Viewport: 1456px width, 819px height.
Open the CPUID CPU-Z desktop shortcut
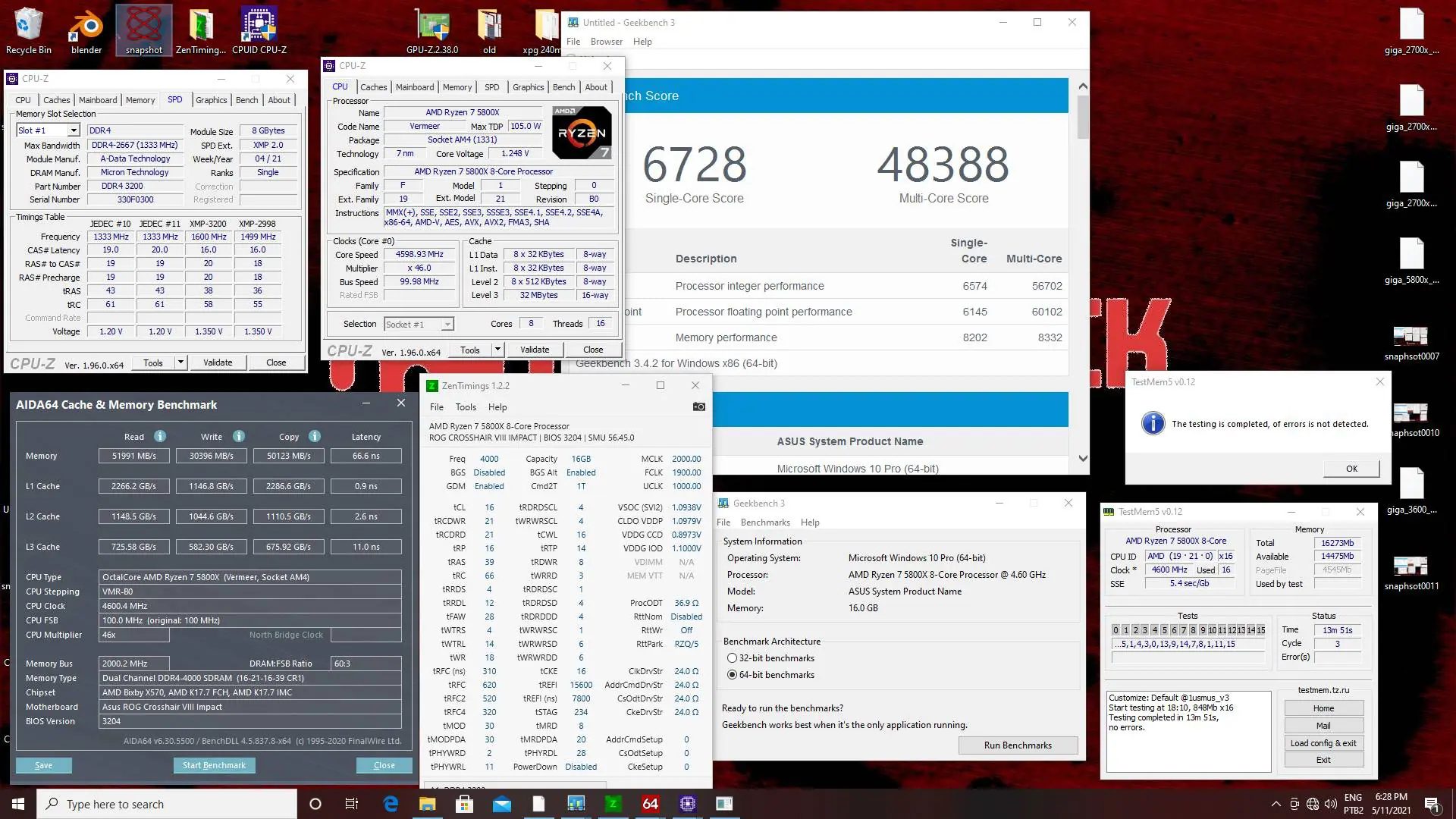click(259, 31)
